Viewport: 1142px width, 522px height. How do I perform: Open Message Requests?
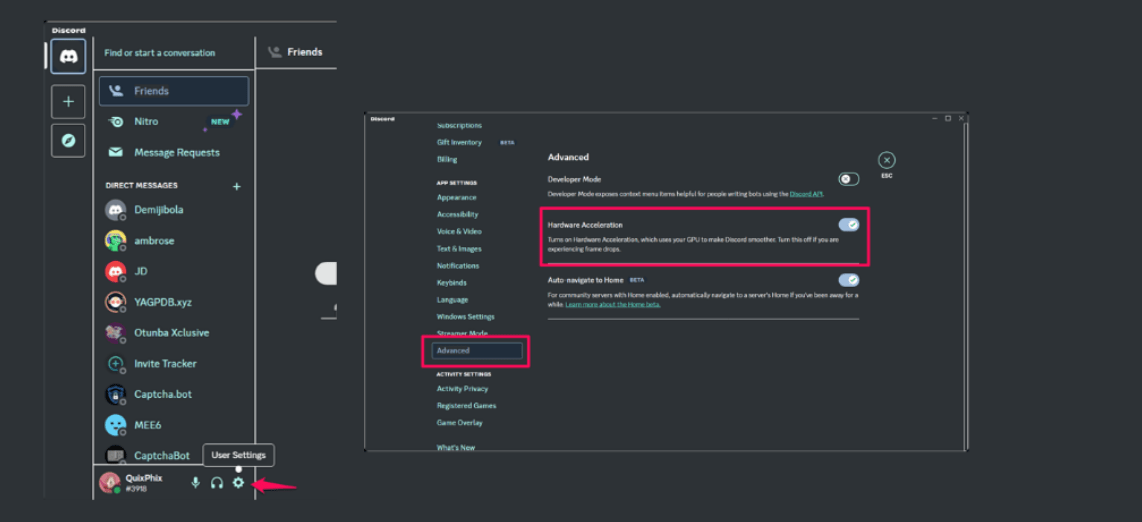(x=176, y=152)
